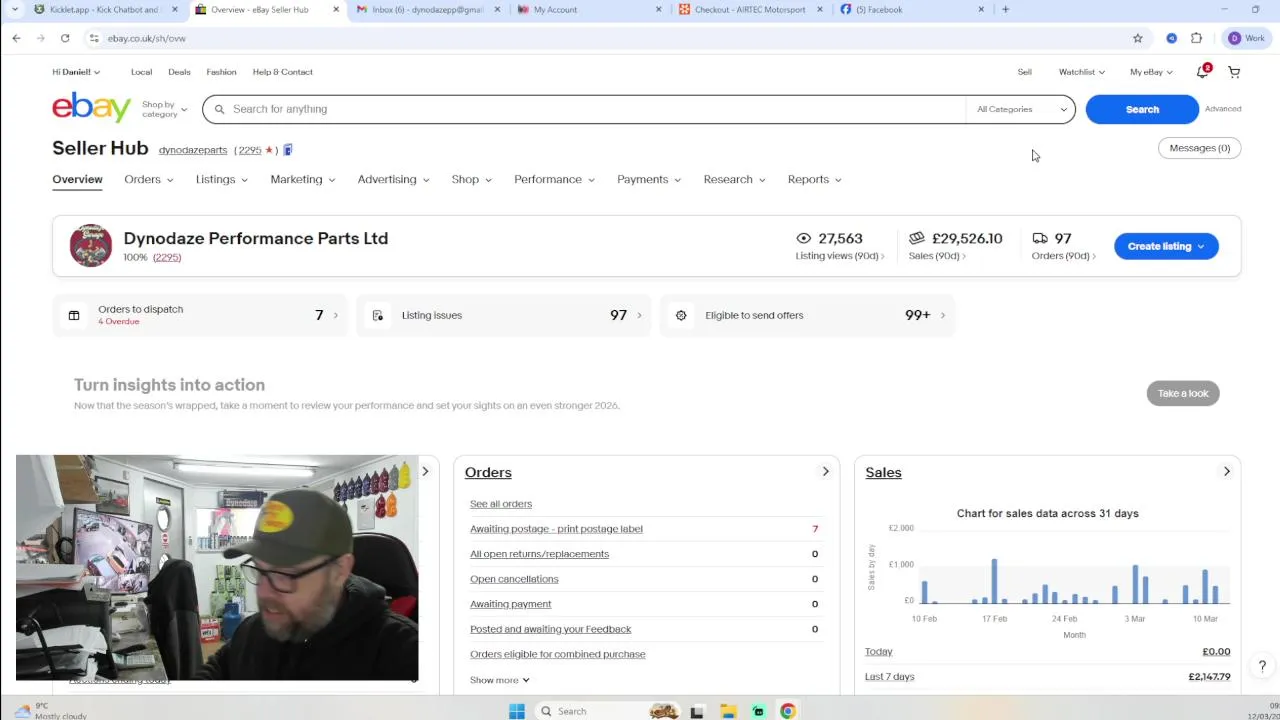This screenshot has width=1280, height=720.
Task: Open the Eligible to send offers tile
Action: pyautogui.click(x=808, y=315)
